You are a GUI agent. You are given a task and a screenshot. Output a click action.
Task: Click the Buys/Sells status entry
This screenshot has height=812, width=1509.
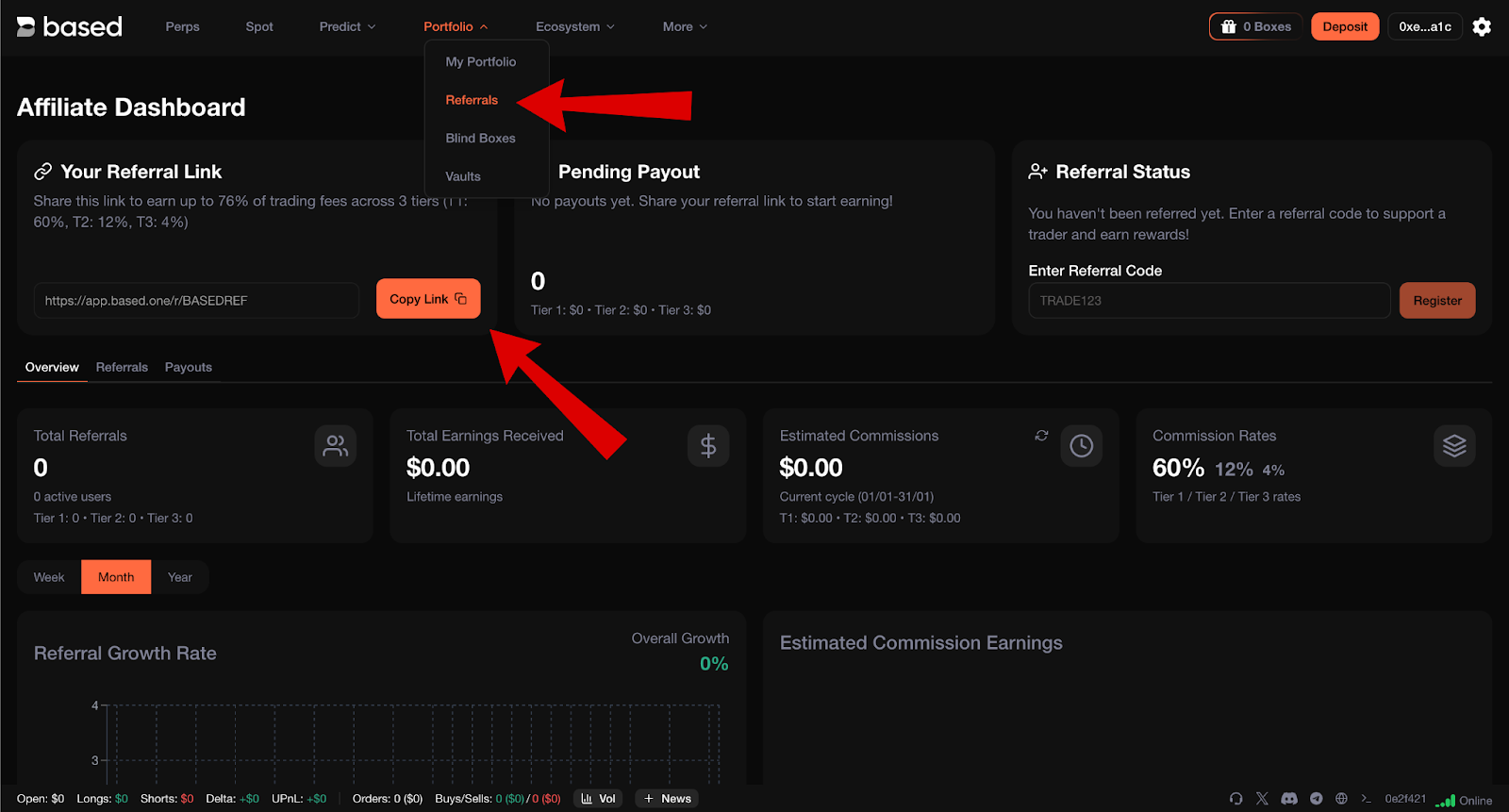pyautogui.click(x=498, y=799)
